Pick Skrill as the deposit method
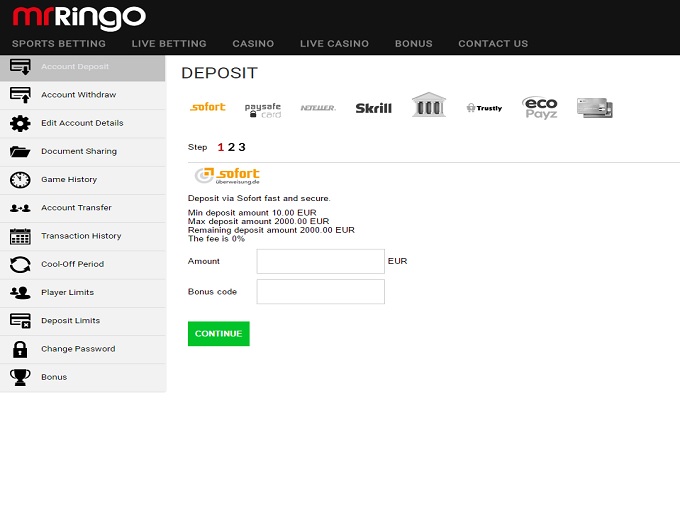 (373, 108)
